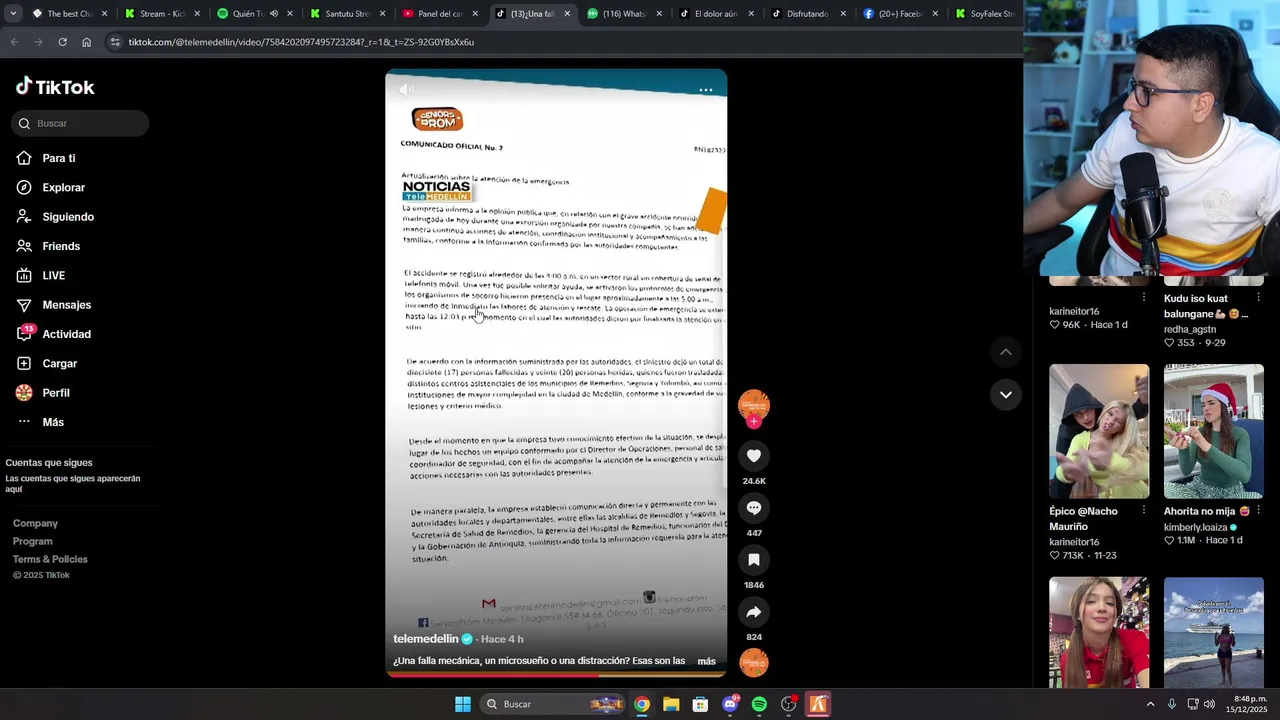Toggle video mute speaker icon
1280x720 pixels.
(x=406, y=89)
